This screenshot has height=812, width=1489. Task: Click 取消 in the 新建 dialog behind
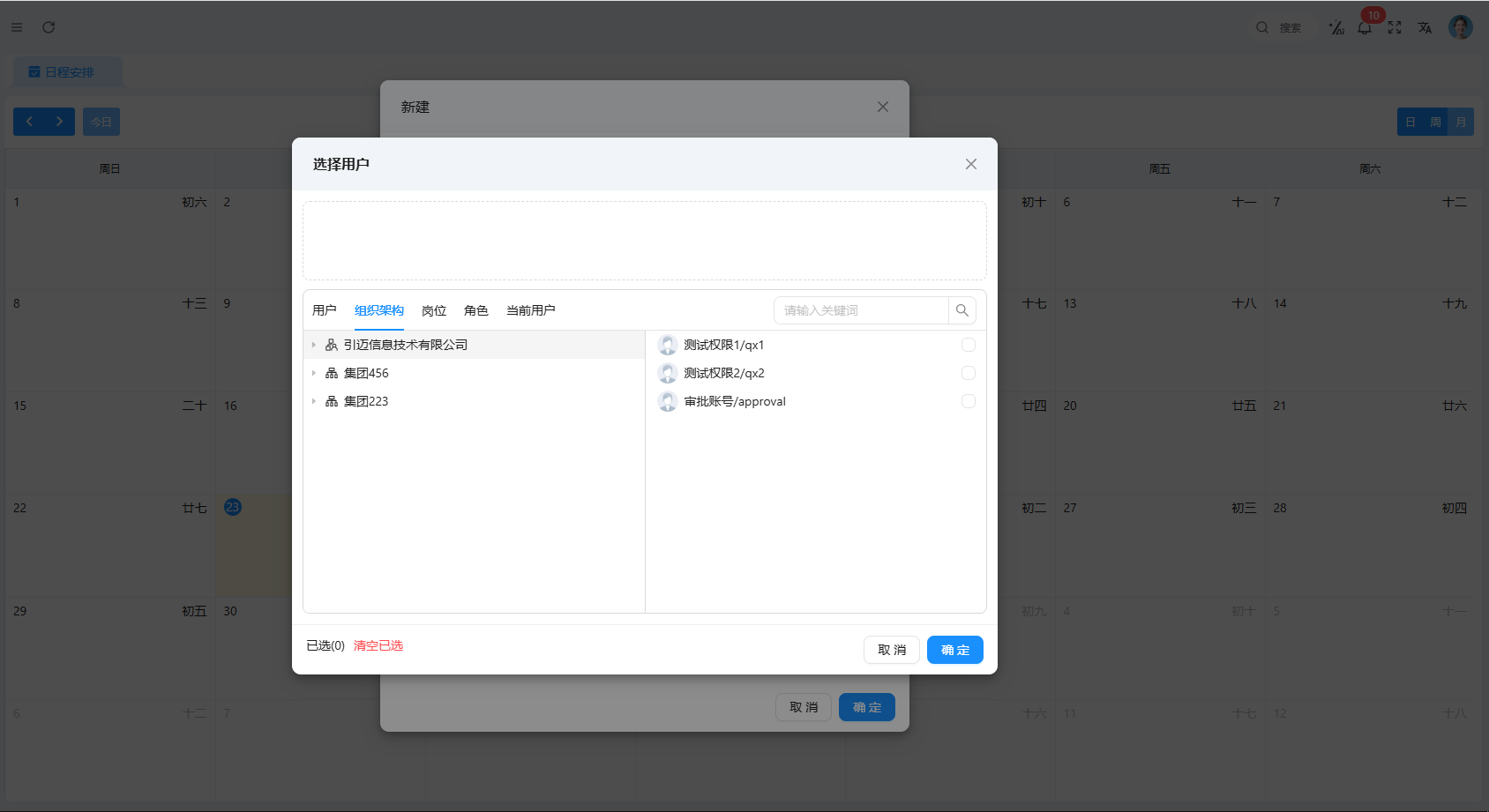[804, 707]
